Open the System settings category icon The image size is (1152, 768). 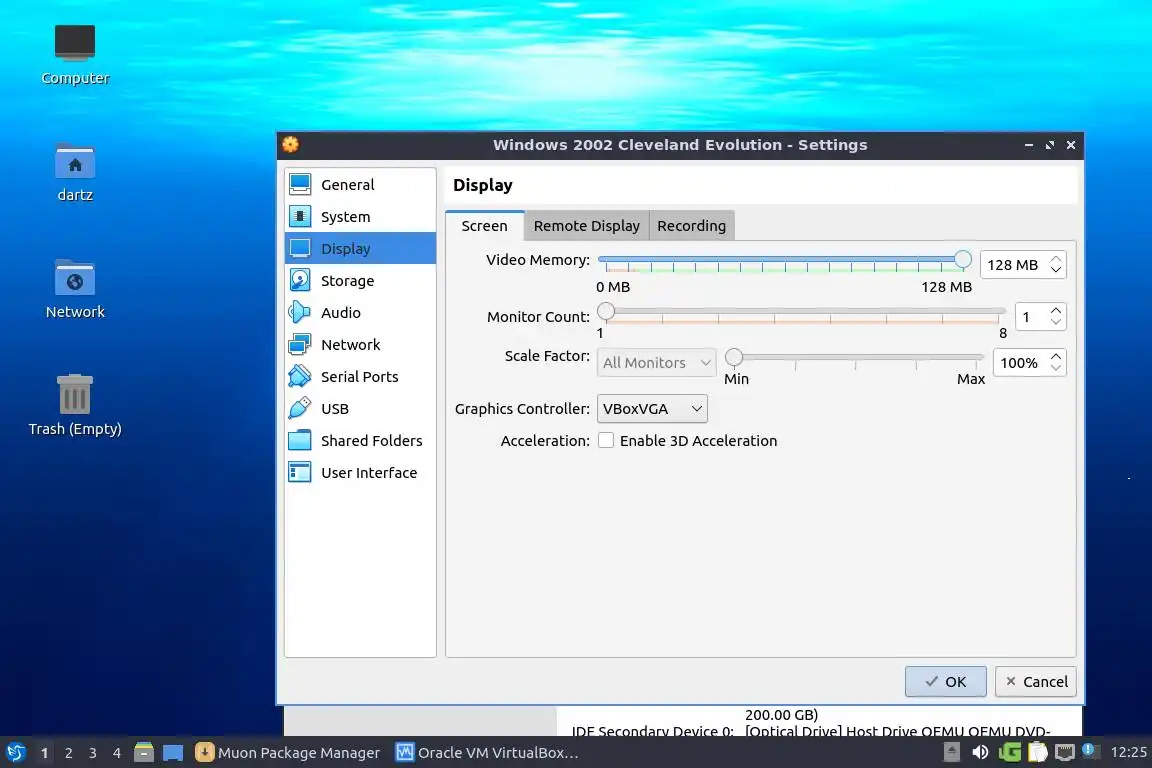tap(300, 216)
